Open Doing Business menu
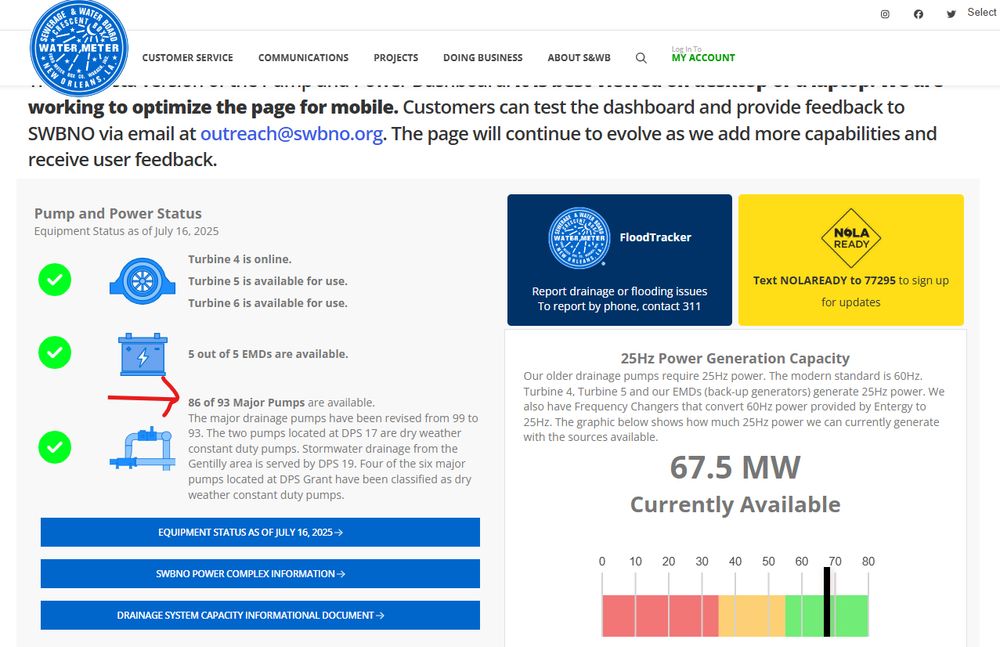The height and width of the screenshot is (647, 1000). coord(483,58)
